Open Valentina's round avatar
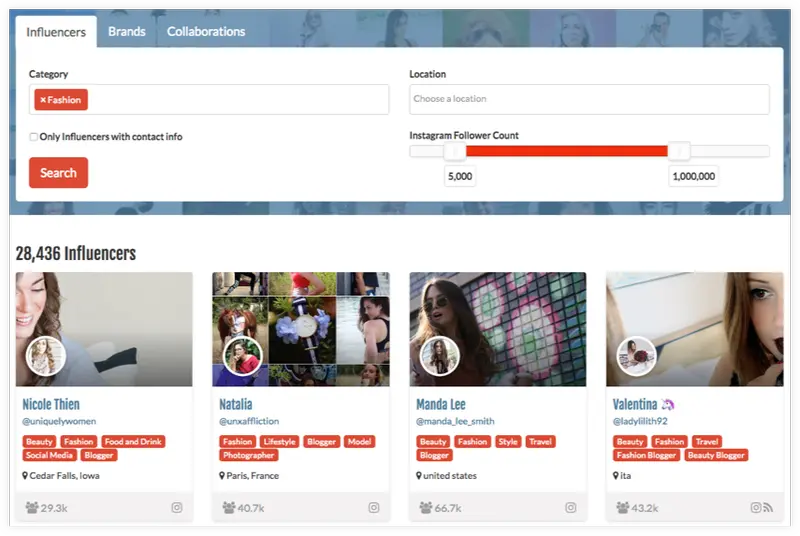The height and width of the screenshot is (536, 800). (636, 356)
